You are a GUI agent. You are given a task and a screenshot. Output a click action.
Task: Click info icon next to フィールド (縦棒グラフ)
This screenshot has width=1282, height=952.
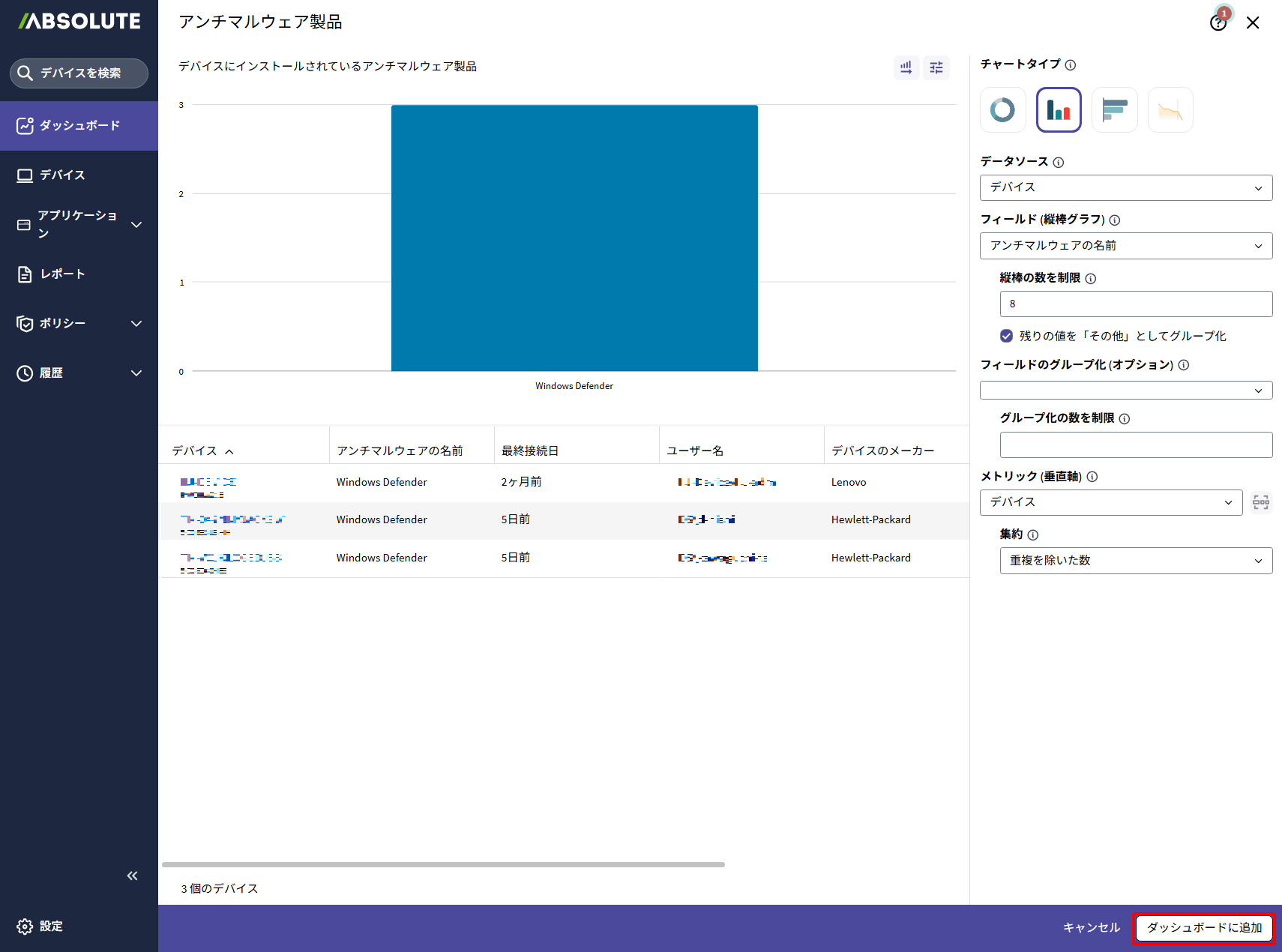[1115, 220]
